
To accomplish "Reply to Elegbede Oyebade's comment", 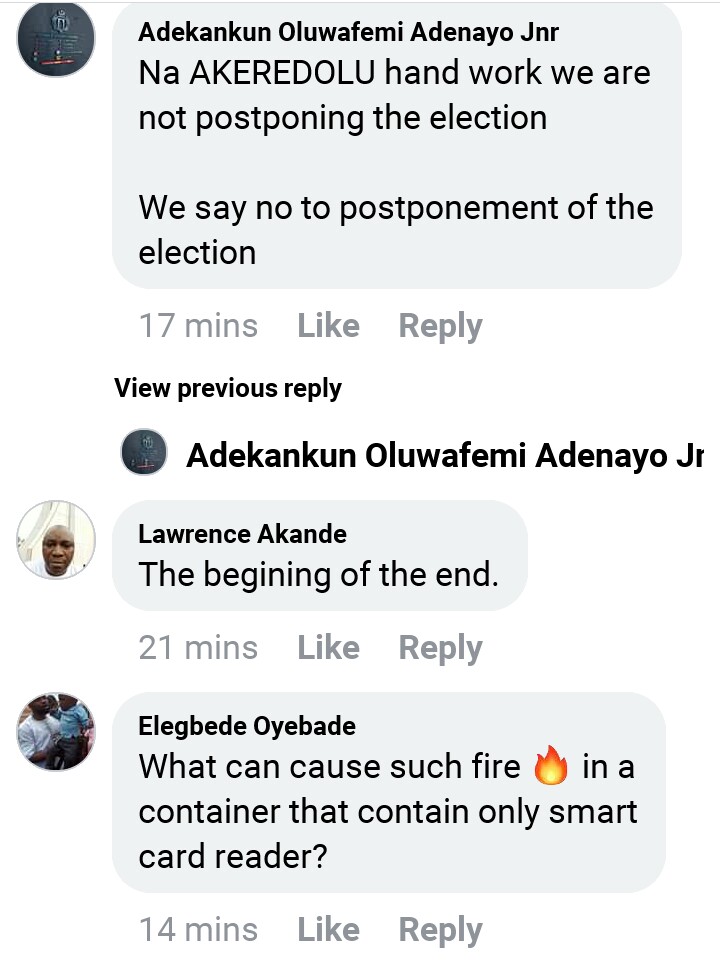I will point(440,930).
